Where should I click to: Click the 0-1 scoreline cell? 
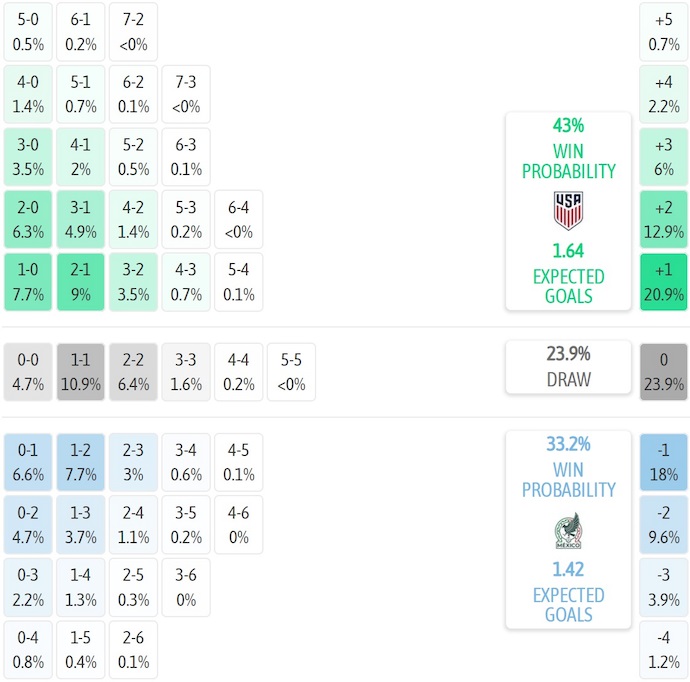[28, 462]
